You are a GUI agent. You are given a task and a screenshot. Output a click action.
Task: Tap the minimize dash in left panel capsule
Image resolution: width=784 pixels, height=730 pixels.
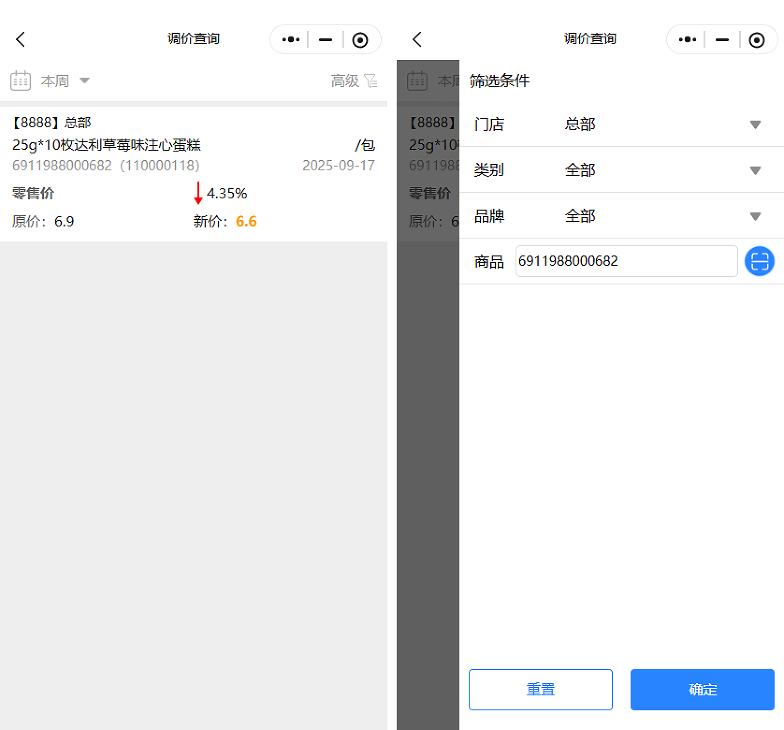click(x=325, y=40)
